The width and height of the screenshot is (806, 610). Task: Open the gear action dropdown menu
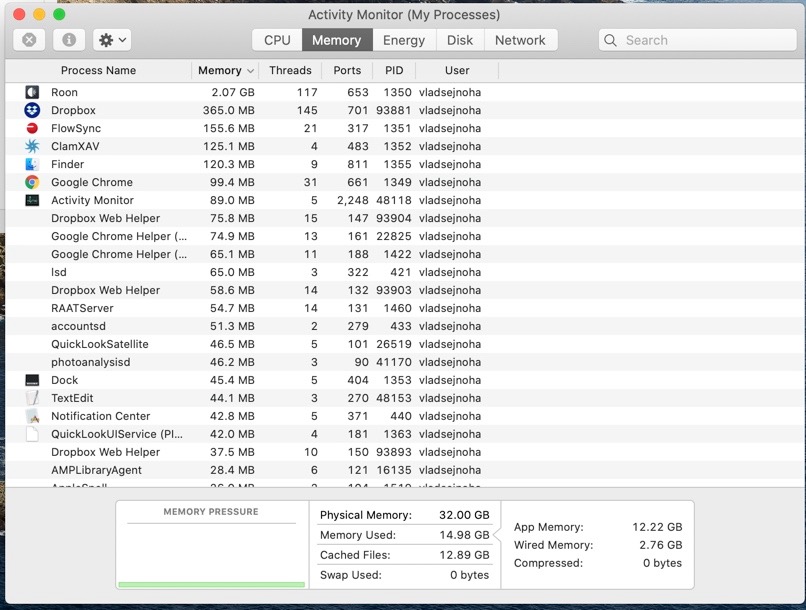click(112, 40)
